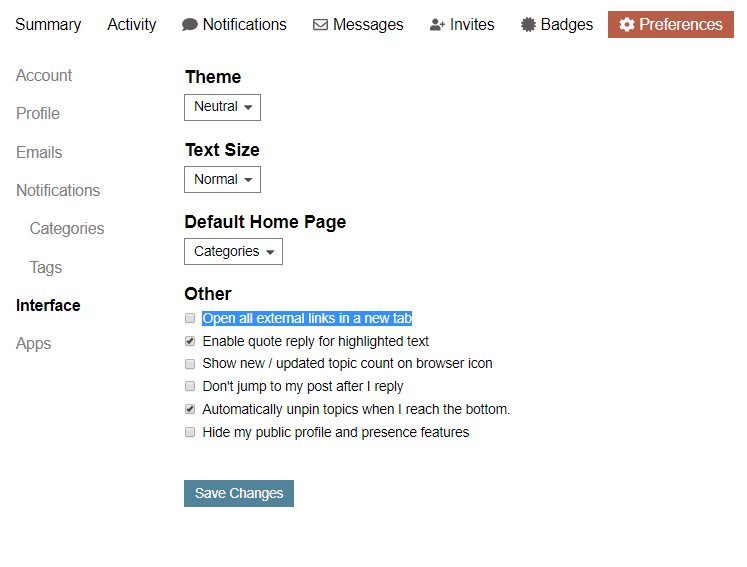Select Apps in the preferences sidebar
The height and width of the screenshot is (567, 747).
click(x=33, y=344)
